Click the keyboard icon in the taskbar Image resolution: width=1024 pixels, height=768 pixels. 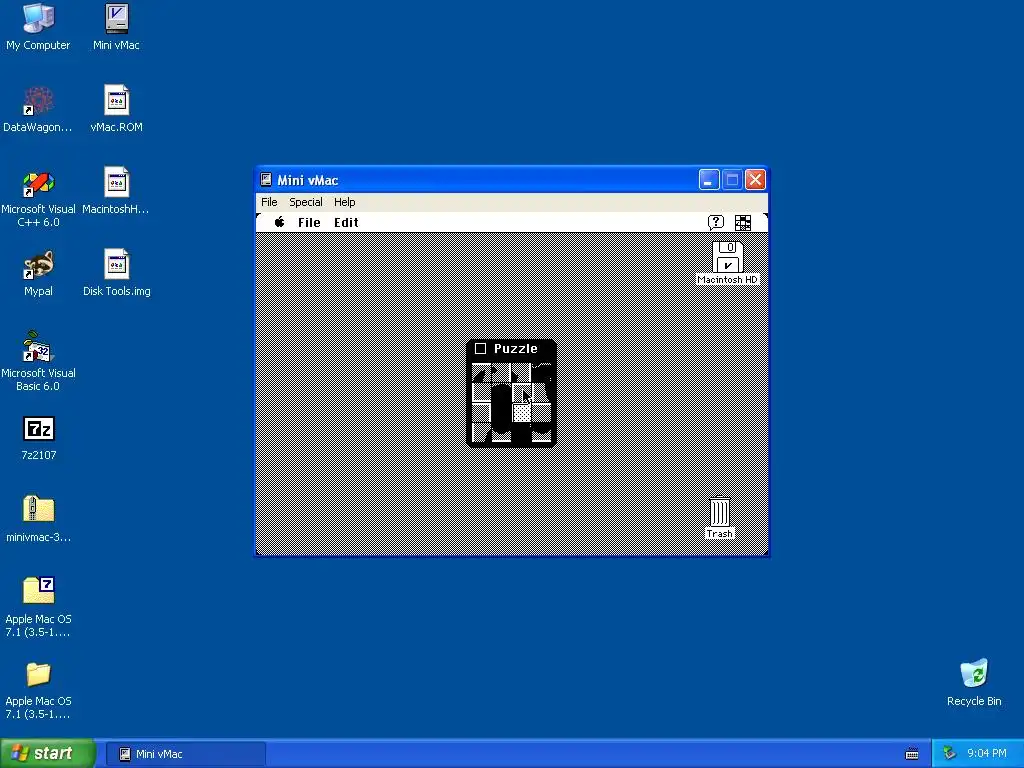pyautogui.click(x=912, y=754)
